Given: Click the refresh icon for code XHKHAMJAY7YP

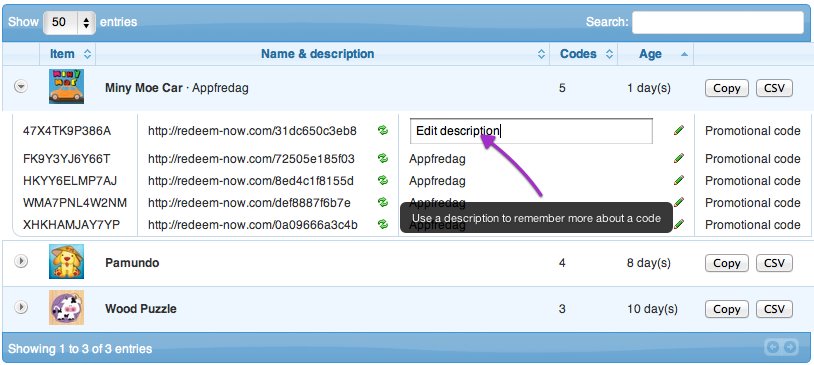Looking at the screenshot, I should [383, 224].
